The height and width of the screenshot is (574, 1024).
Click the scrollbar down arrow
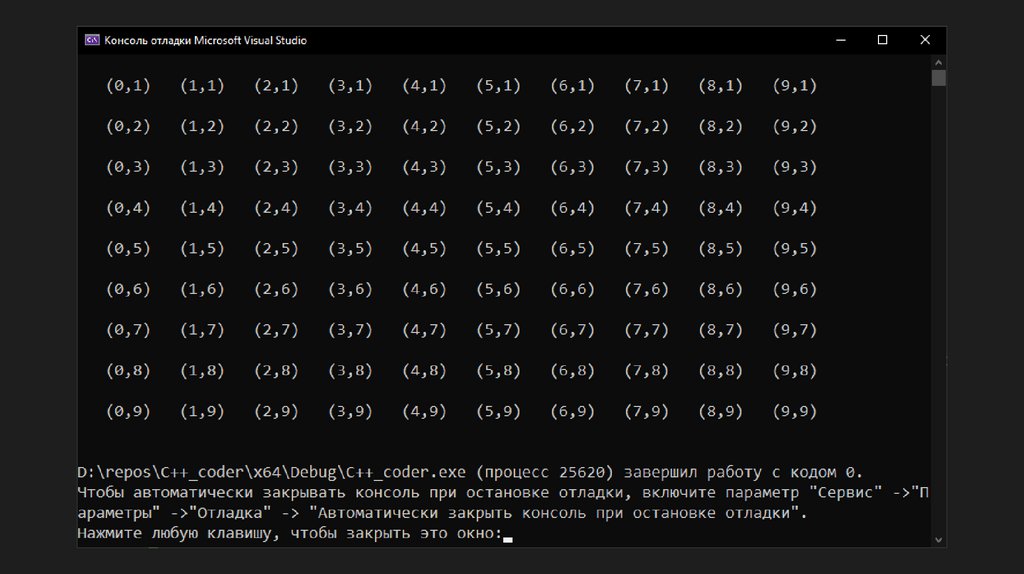click(938, 540)
